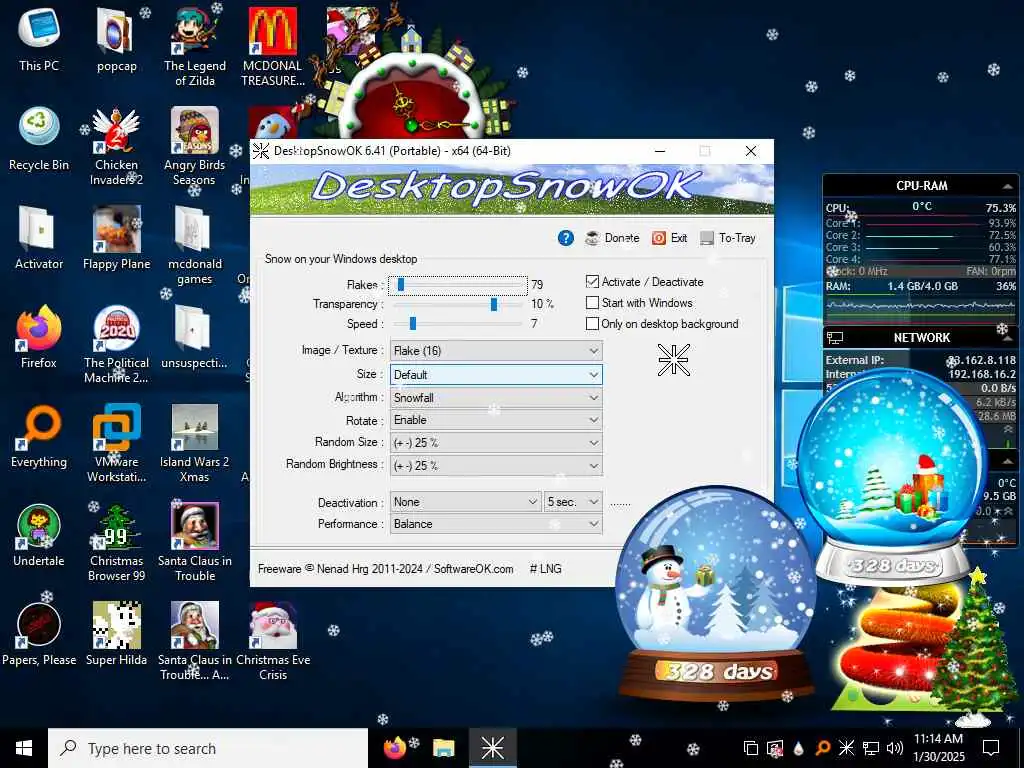Screen dimensions: 1024x768
Task: Open MCDONAL TREASURE desktop shortcut
Action: (273, 46)
